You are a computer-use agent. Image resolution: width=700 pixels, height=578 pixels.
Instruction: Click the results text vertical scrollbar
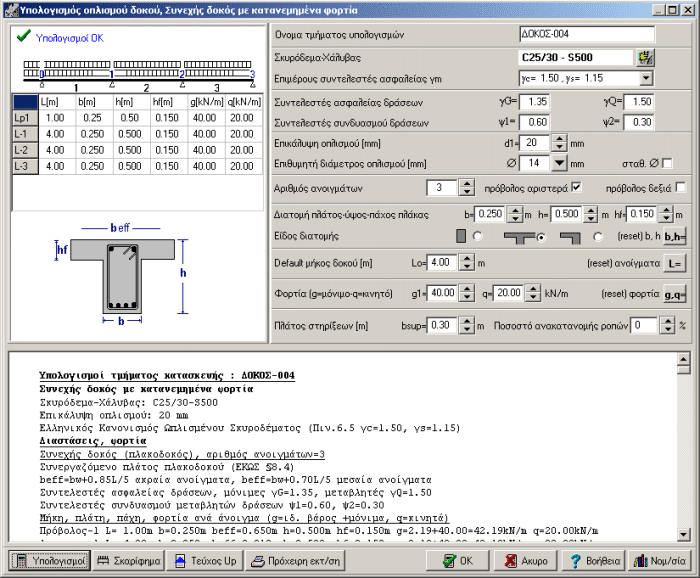(x=683, y=445)
